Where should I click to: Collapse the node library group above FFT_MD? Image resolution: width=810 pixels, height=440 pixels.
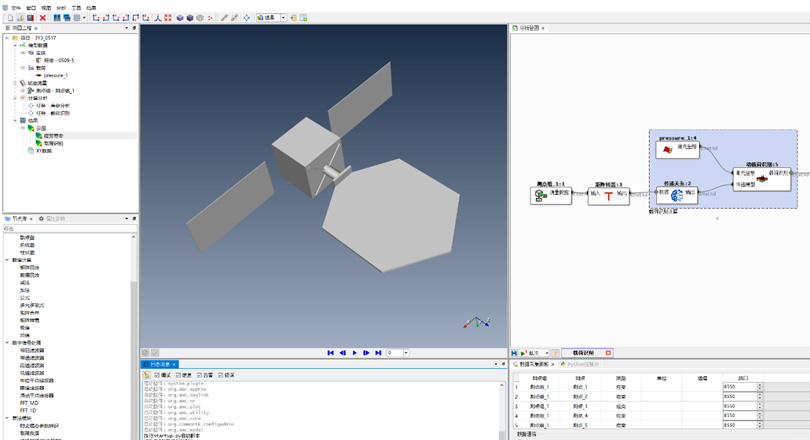point(7,342)
